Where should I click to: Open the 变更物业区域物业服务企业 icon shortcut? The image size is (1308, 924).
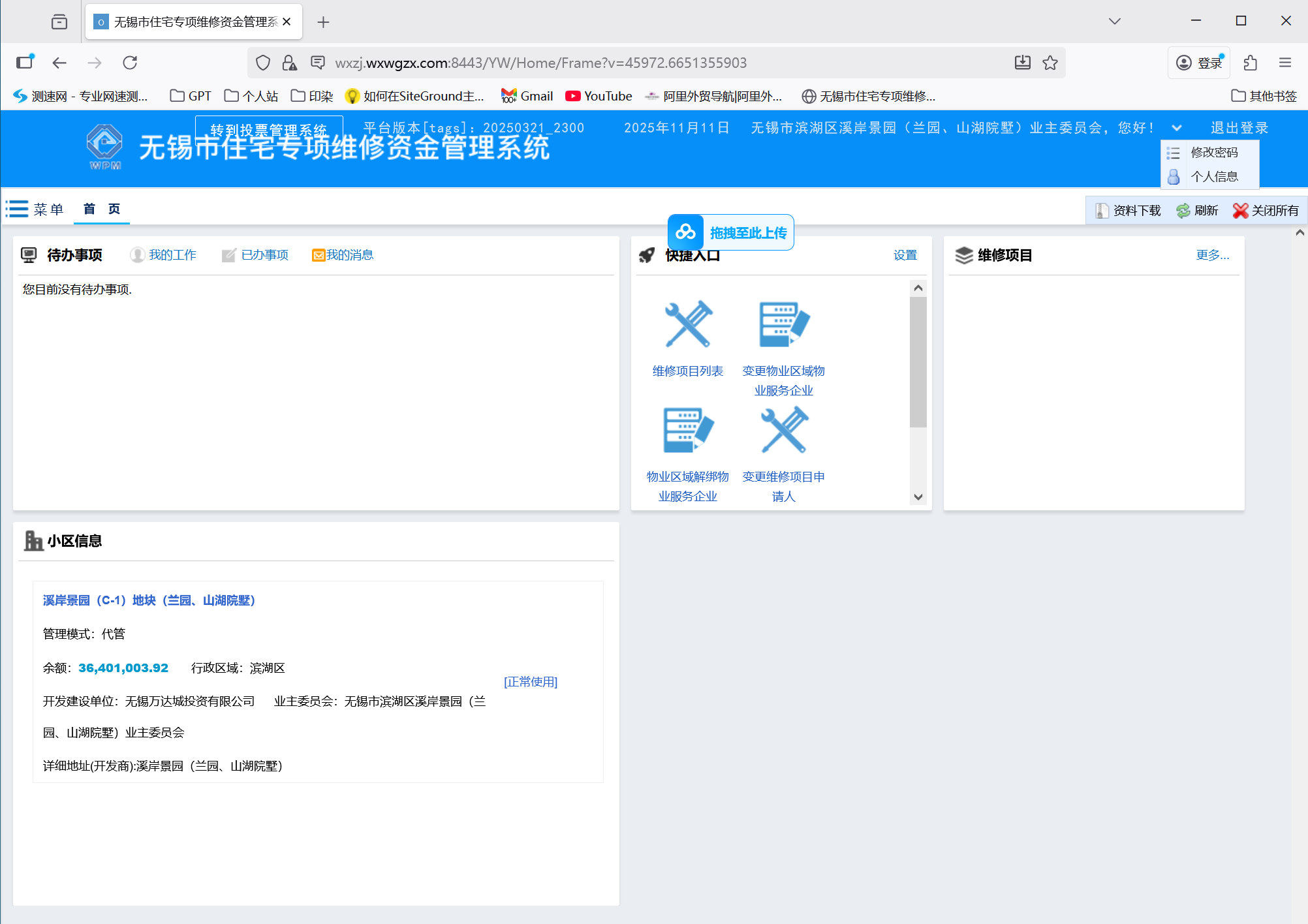783,324
